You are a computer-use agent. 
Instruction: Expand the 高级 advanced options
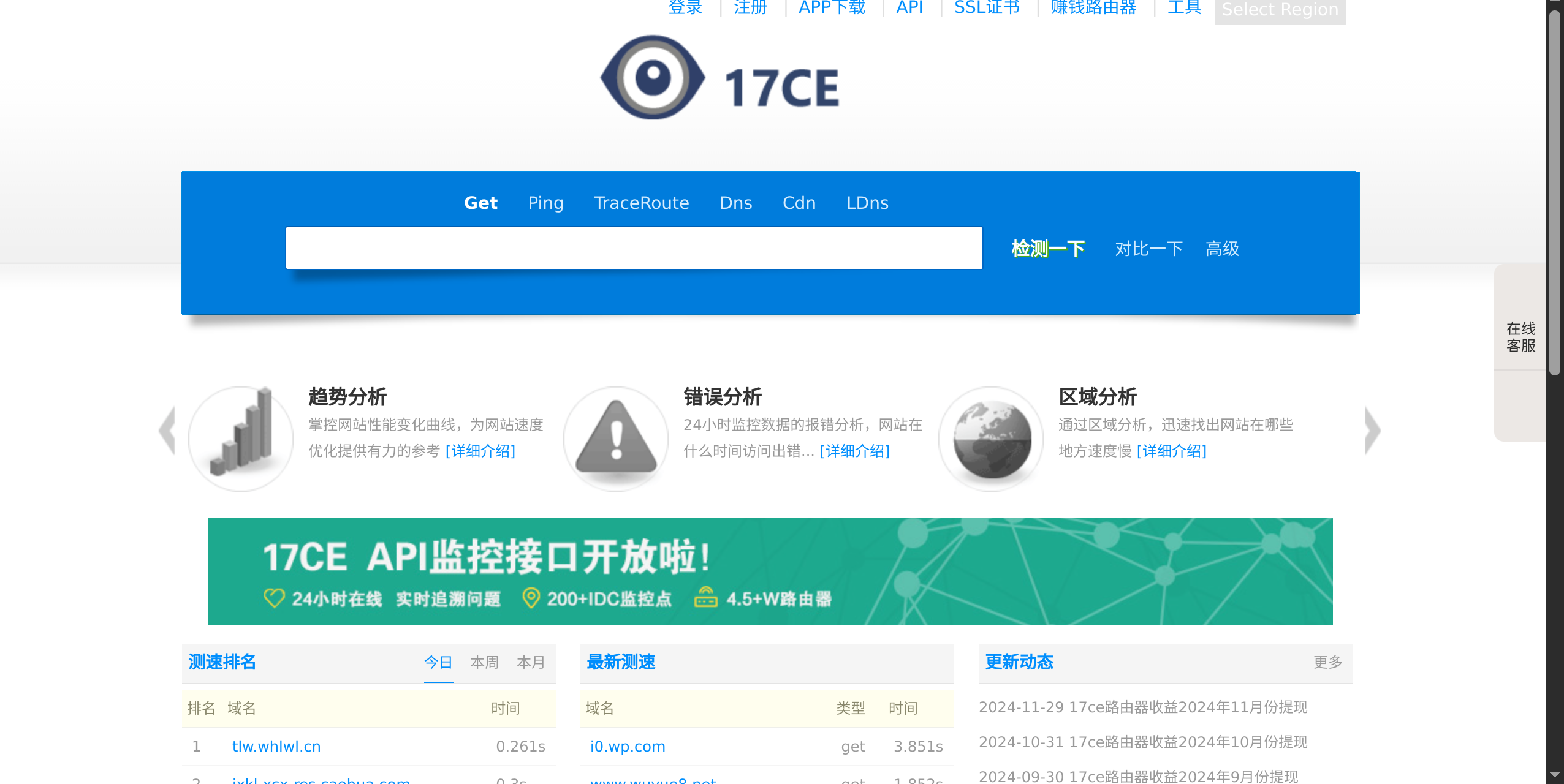1222,249
